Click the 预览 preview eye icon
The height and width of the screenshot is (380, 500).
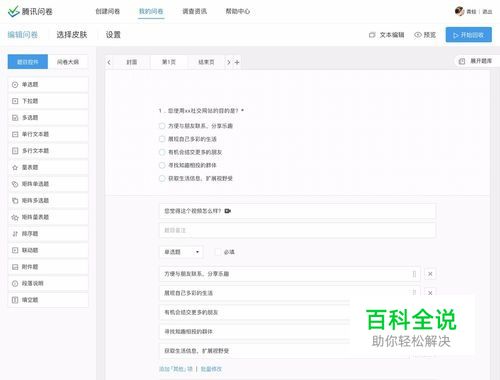418,35
